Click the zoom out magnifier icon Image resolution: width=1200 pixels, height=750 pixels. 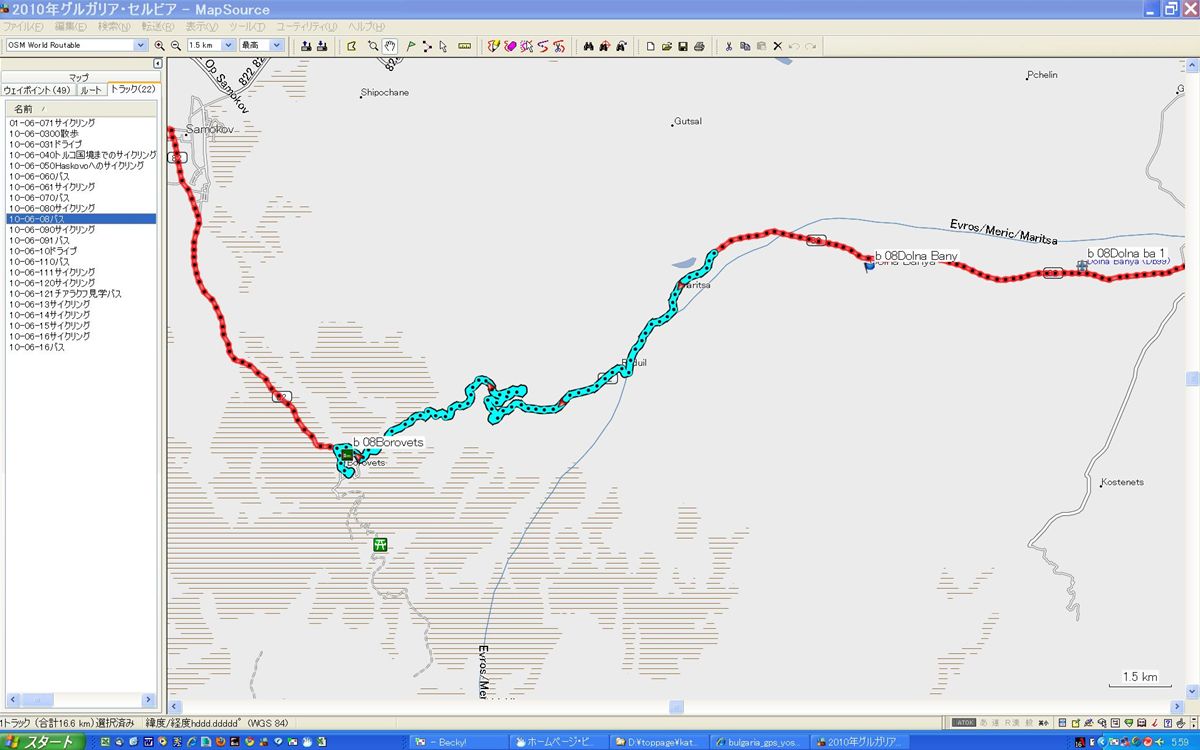pos(175,46)
